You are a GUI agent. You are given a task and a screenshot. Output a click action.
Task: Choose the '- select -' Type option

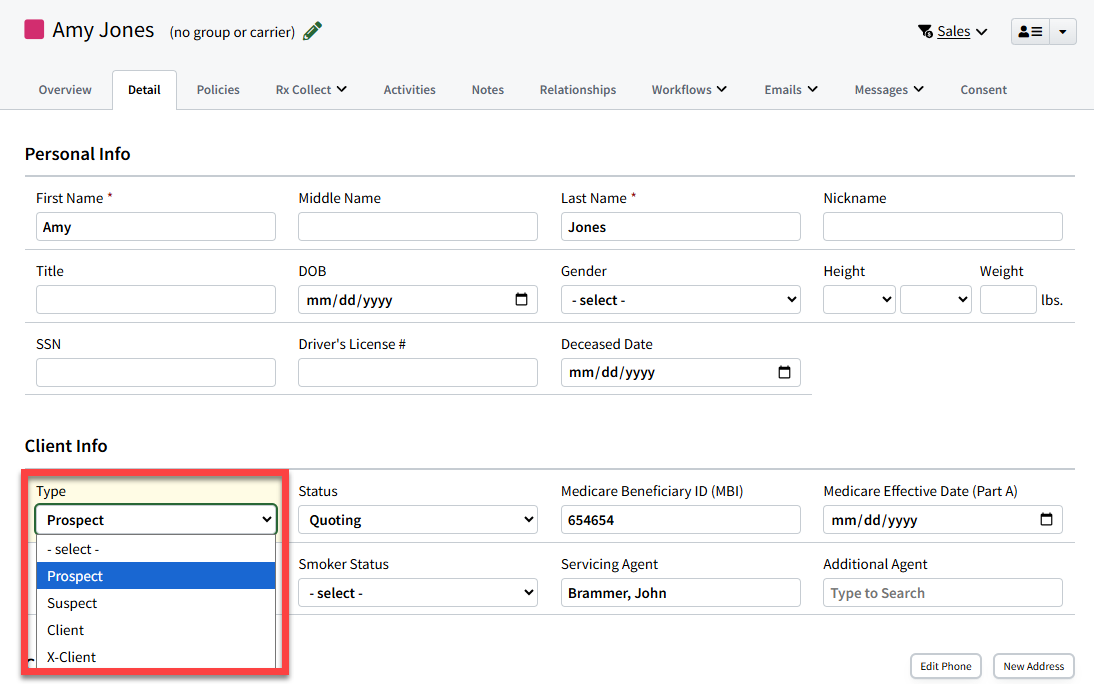[x=156, y=549]
